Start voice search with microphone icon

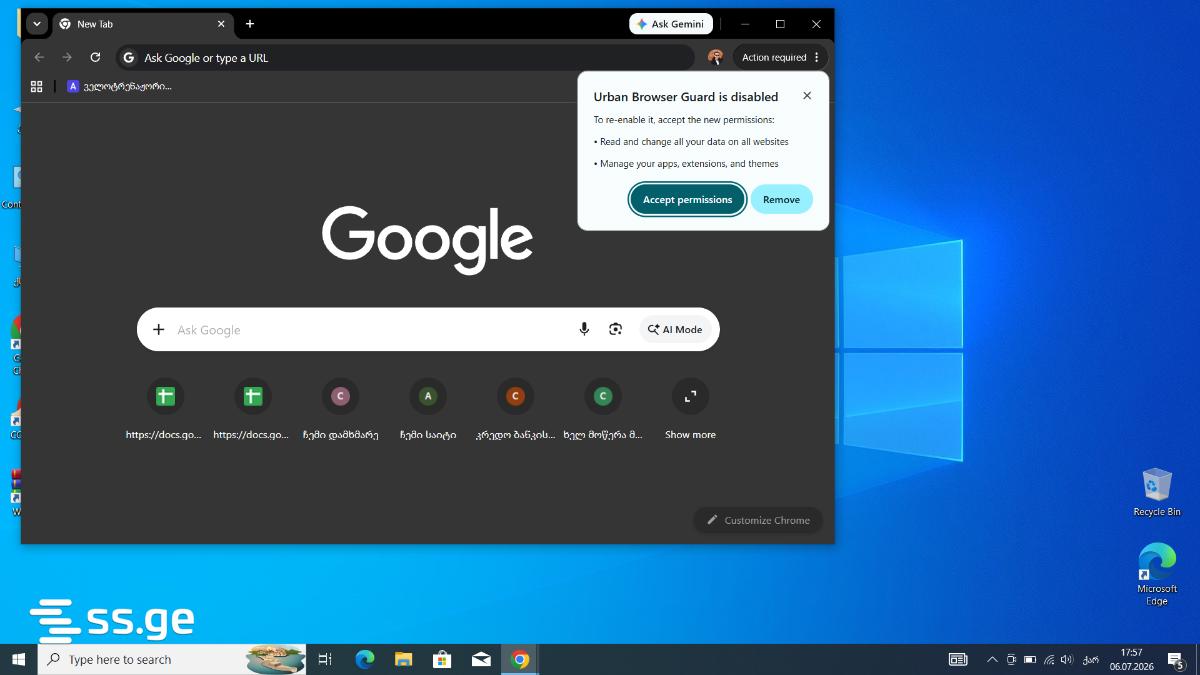(x=584, y=330)
